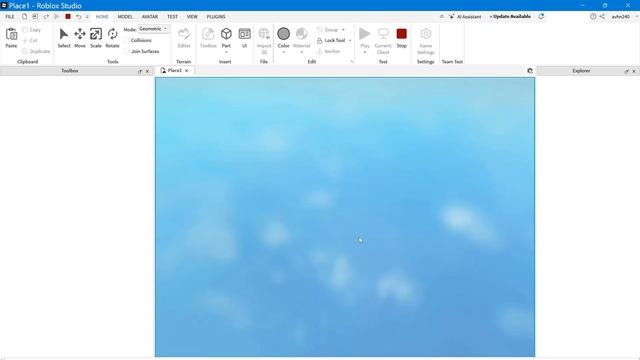
Task: Open the FILE menu
Action: point(10,17)
